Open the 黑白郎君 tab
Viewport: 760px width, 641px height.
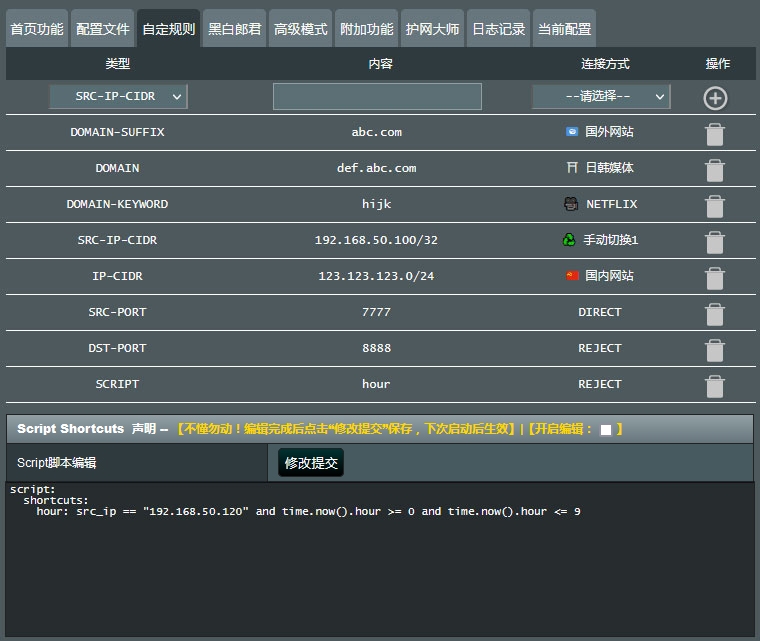coord(235,29)
